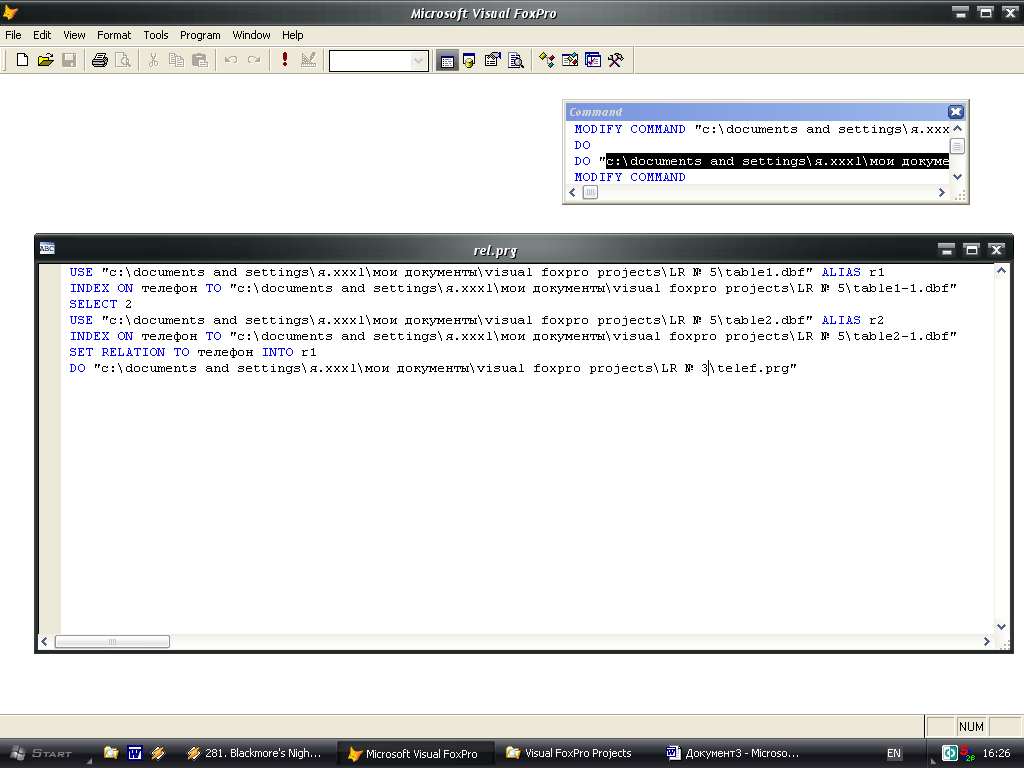The height and width of the screenshot is (768, 1024).
Task: Click the Modify Form toolbar icon
Action: click(x=308, y=60)
